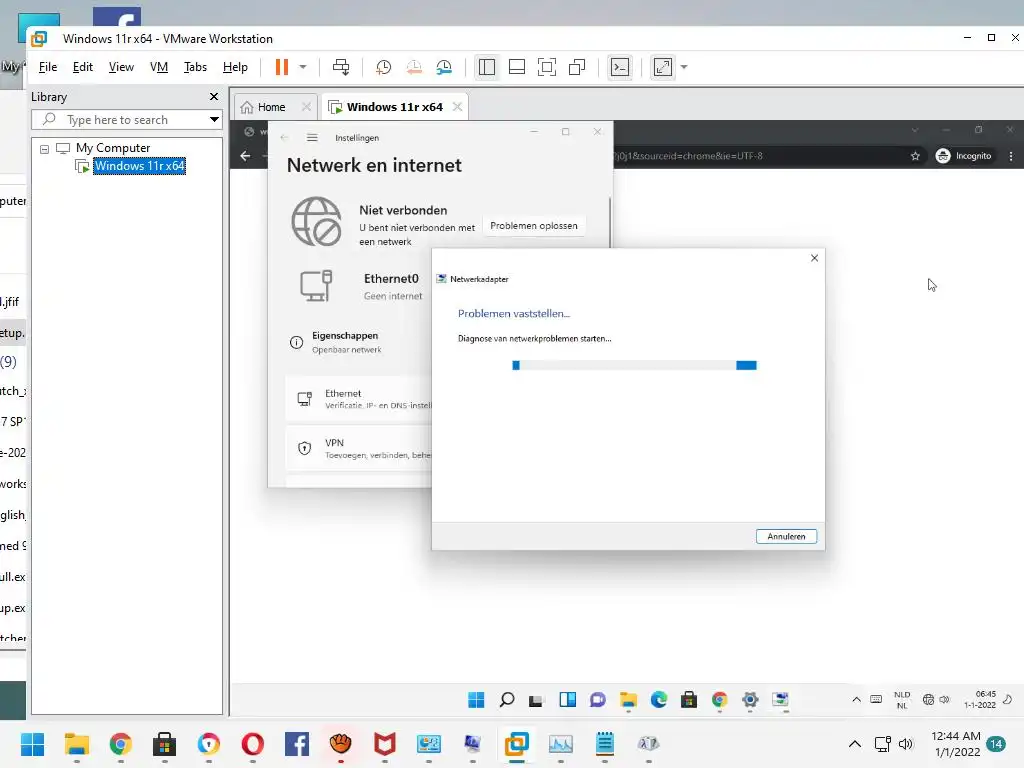
Task: Select Windows 11r x64 in library tree
Action: (x=139, y=166)
